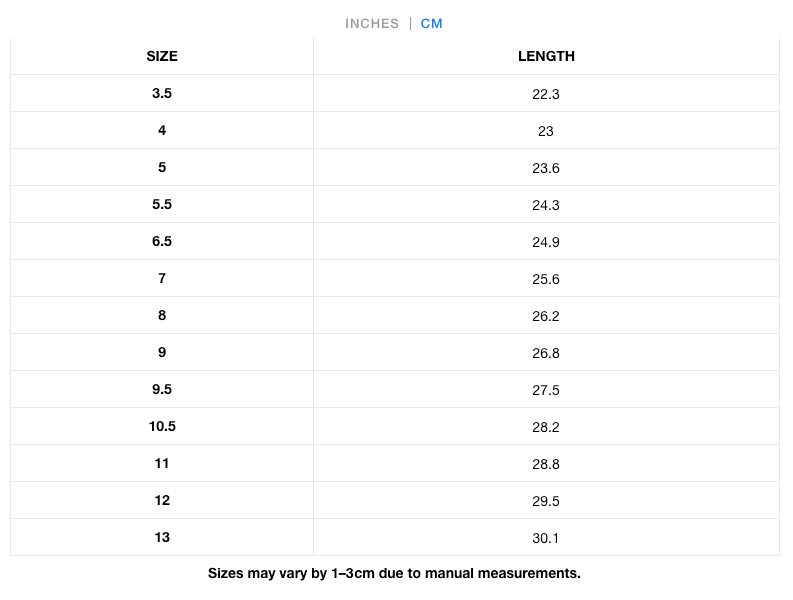This screenshot has width=793, height=600.
Task: Switch units to INCHES
Action: (x=372, y=24)
